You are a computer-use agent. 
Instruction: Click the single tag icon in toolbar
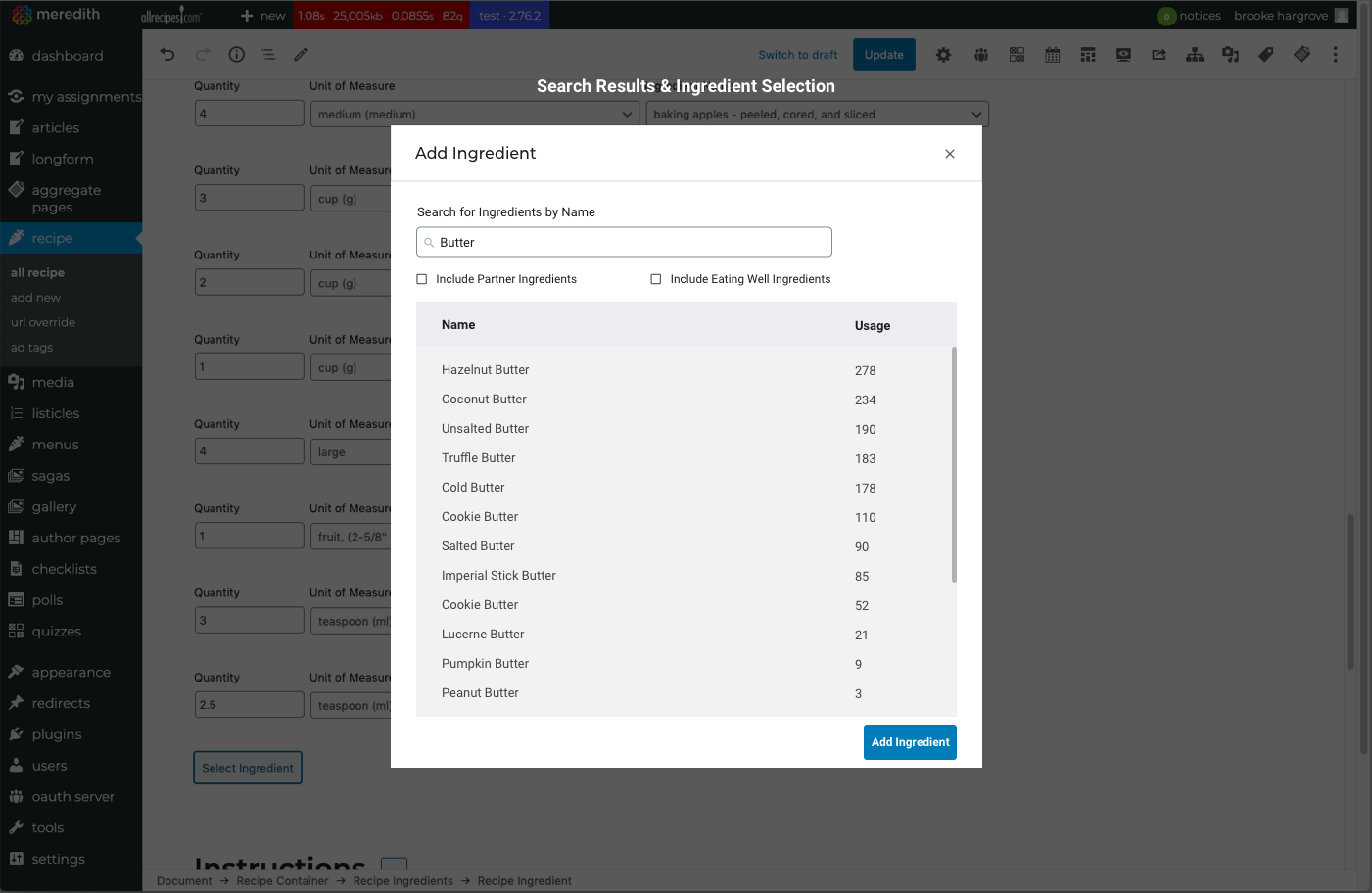coord(1266,55)
